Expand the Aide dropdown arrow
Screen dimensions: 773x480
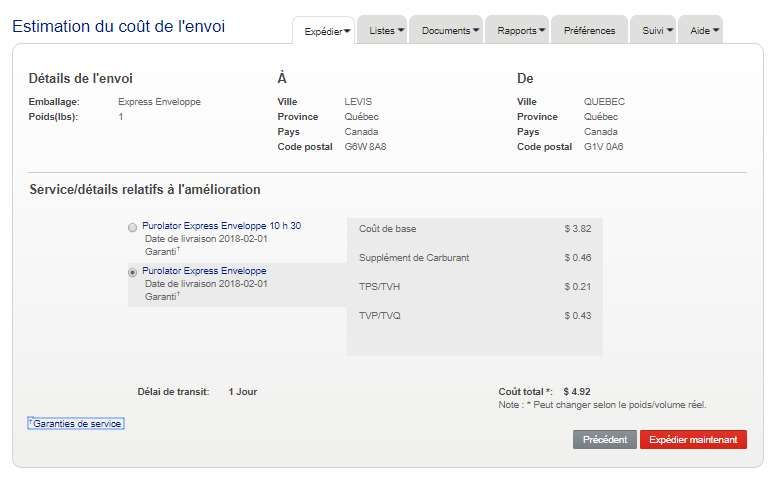tap(716, 31)
